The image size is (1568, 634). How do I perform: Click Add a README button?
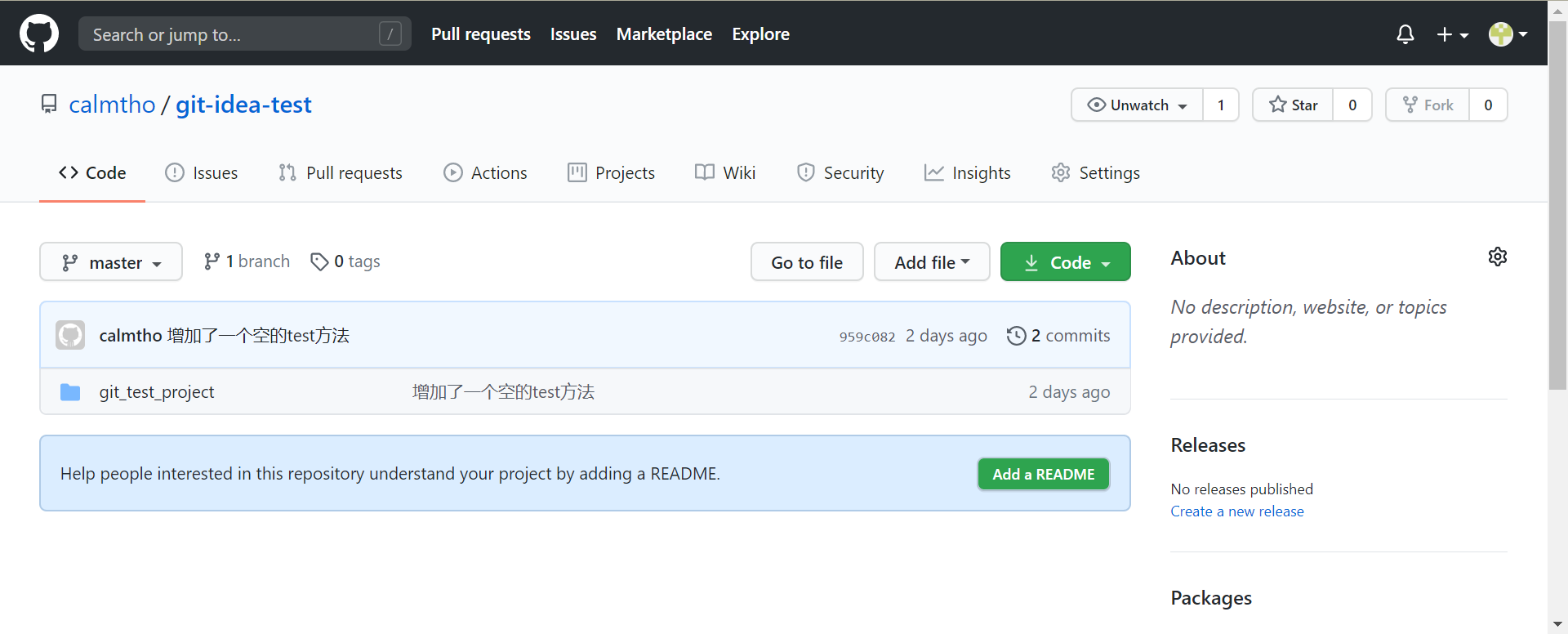1043,474
